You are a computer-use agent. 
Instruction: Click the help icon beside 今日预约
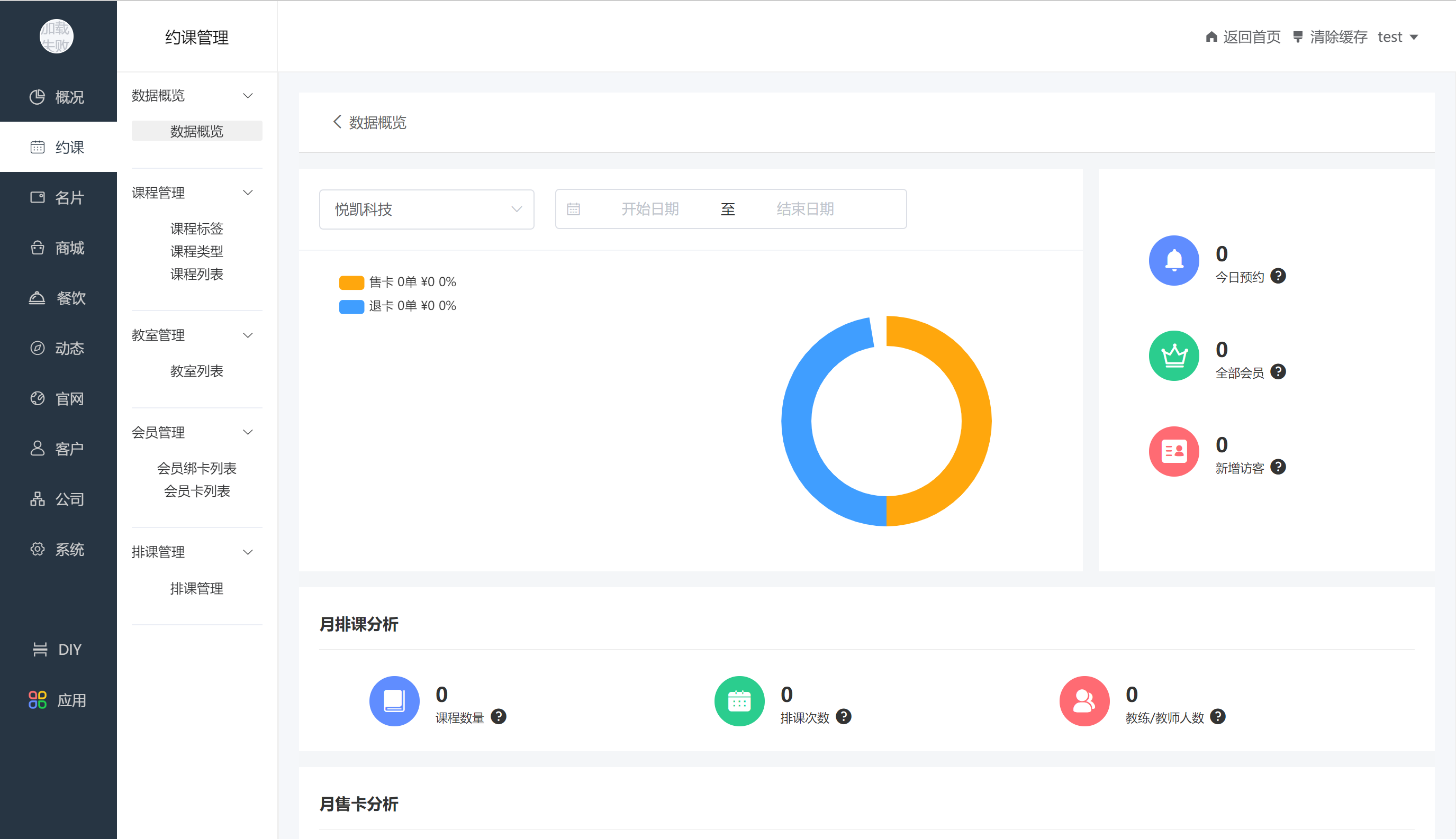[1278, 276]
